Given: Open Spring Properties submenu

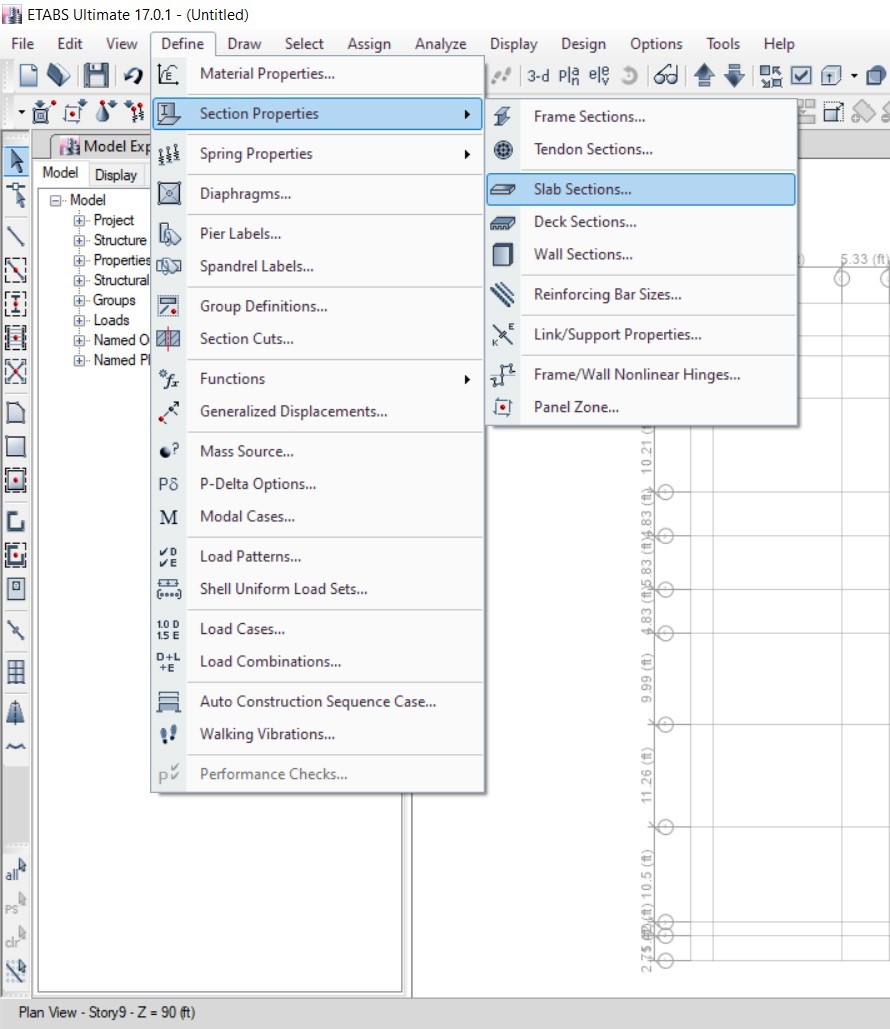Looking at the screenshot, I should (x=256, y=154).
